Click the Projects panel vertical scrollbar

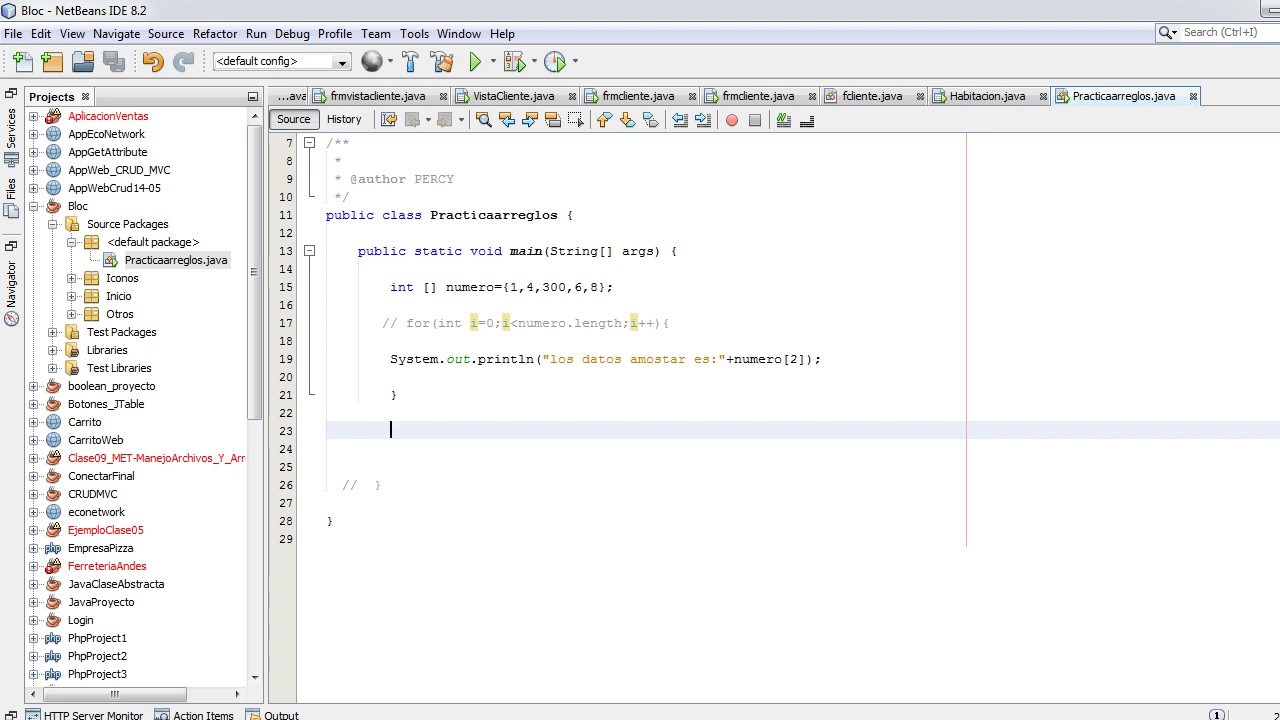[x=254, y=272]
